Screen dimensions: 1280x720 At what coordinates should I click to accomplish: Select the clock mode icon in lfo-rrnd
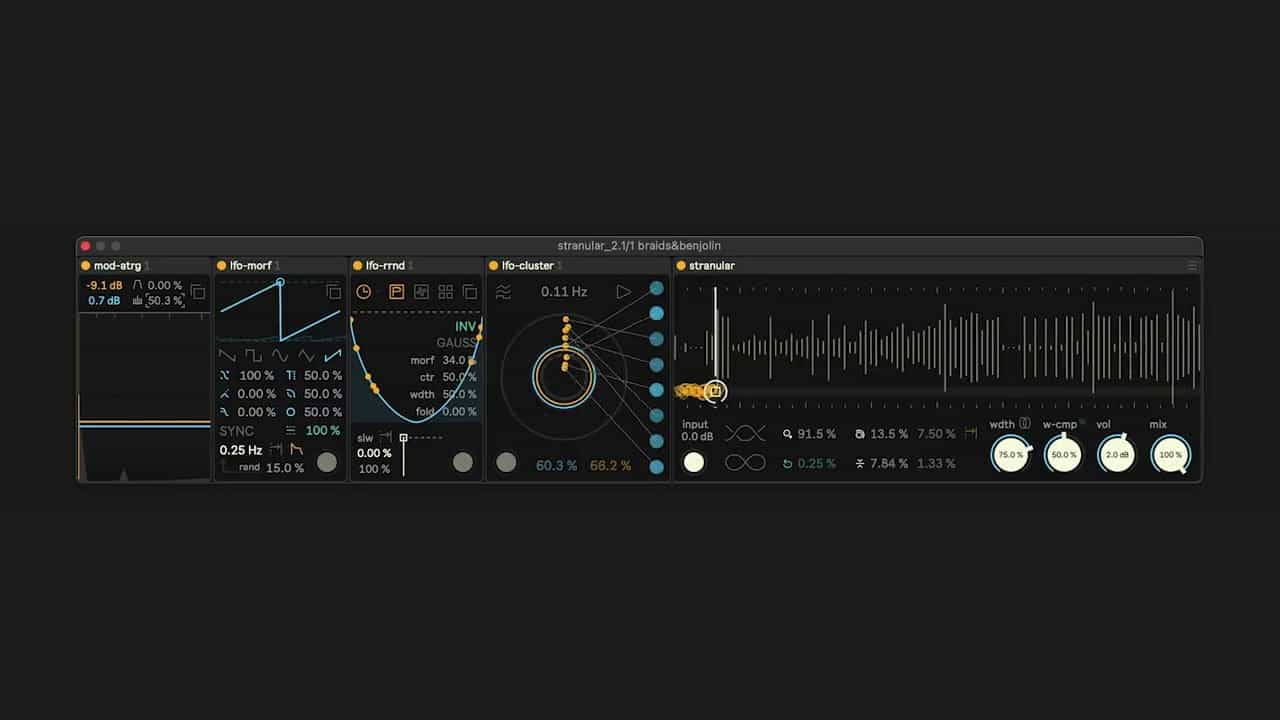point(364,292)
